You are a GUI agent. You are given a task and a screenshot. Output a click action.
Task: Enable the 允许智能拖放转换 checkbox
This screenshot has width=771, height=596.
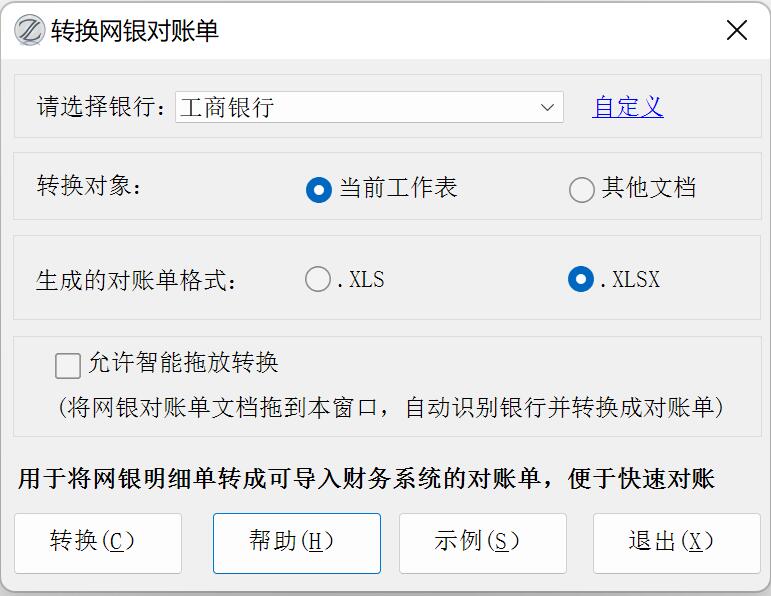pyautogui.click(x=68, y=366)
